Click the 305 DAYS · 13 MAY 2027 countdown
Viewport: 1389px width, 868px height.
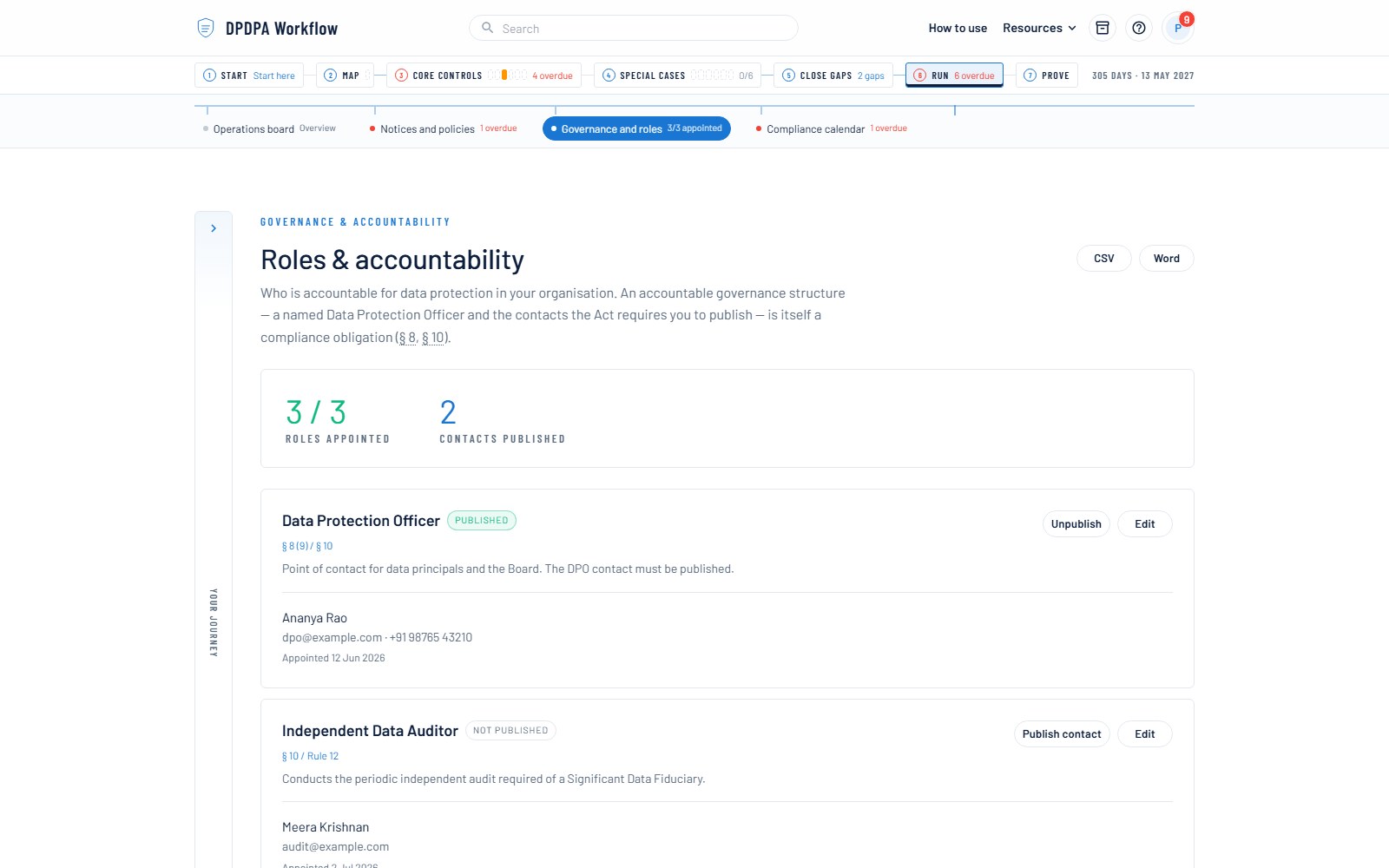click(1142, 76)
